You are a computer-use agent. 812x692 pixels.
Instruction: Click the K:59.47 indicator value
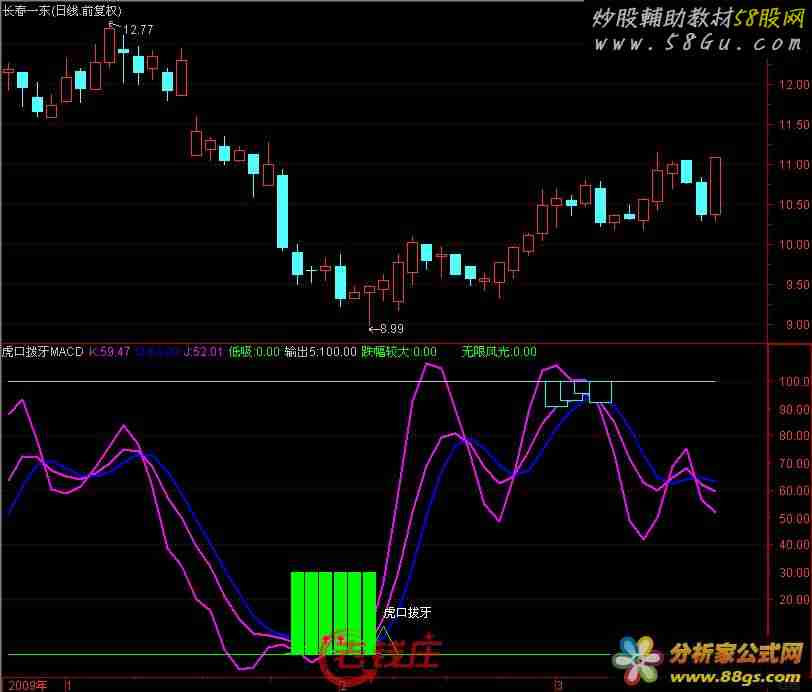tap(109, 352)
